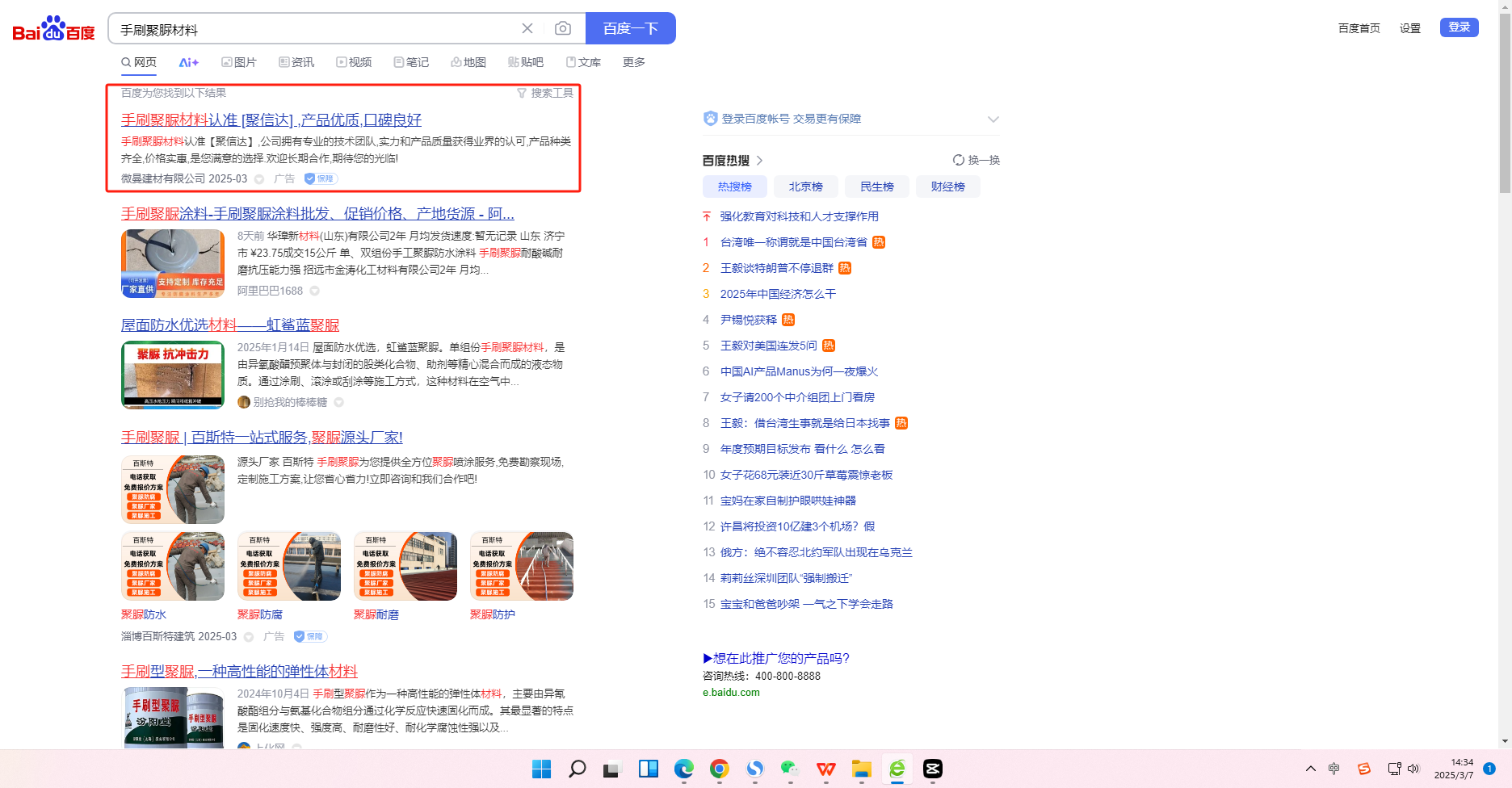Open the notification center badge
This screenshot has height=788, width=1512.
pos(1489,769)
